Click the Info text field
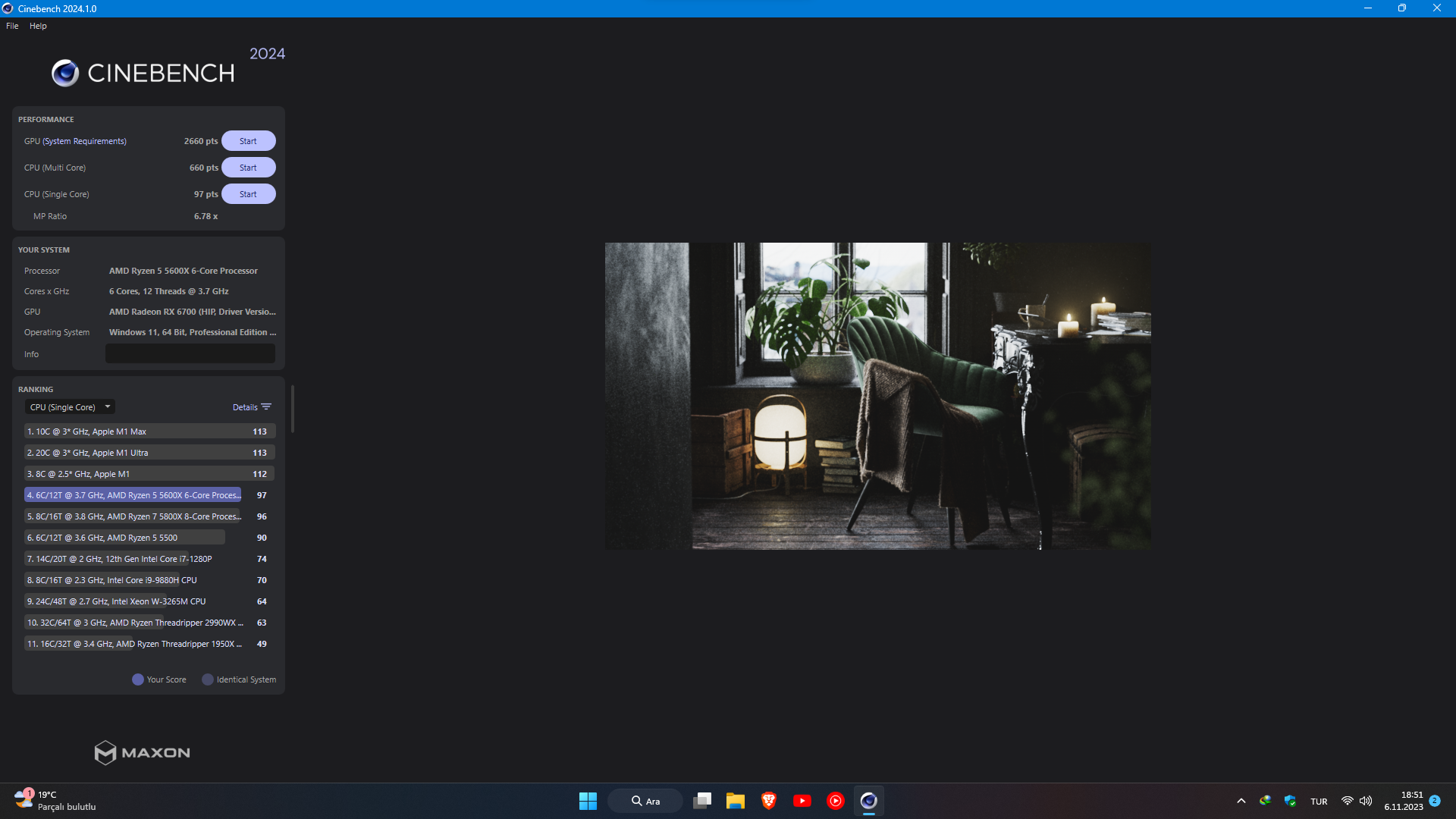The width and height of the screenshot is (1456, 819). (x=190, y=354)
